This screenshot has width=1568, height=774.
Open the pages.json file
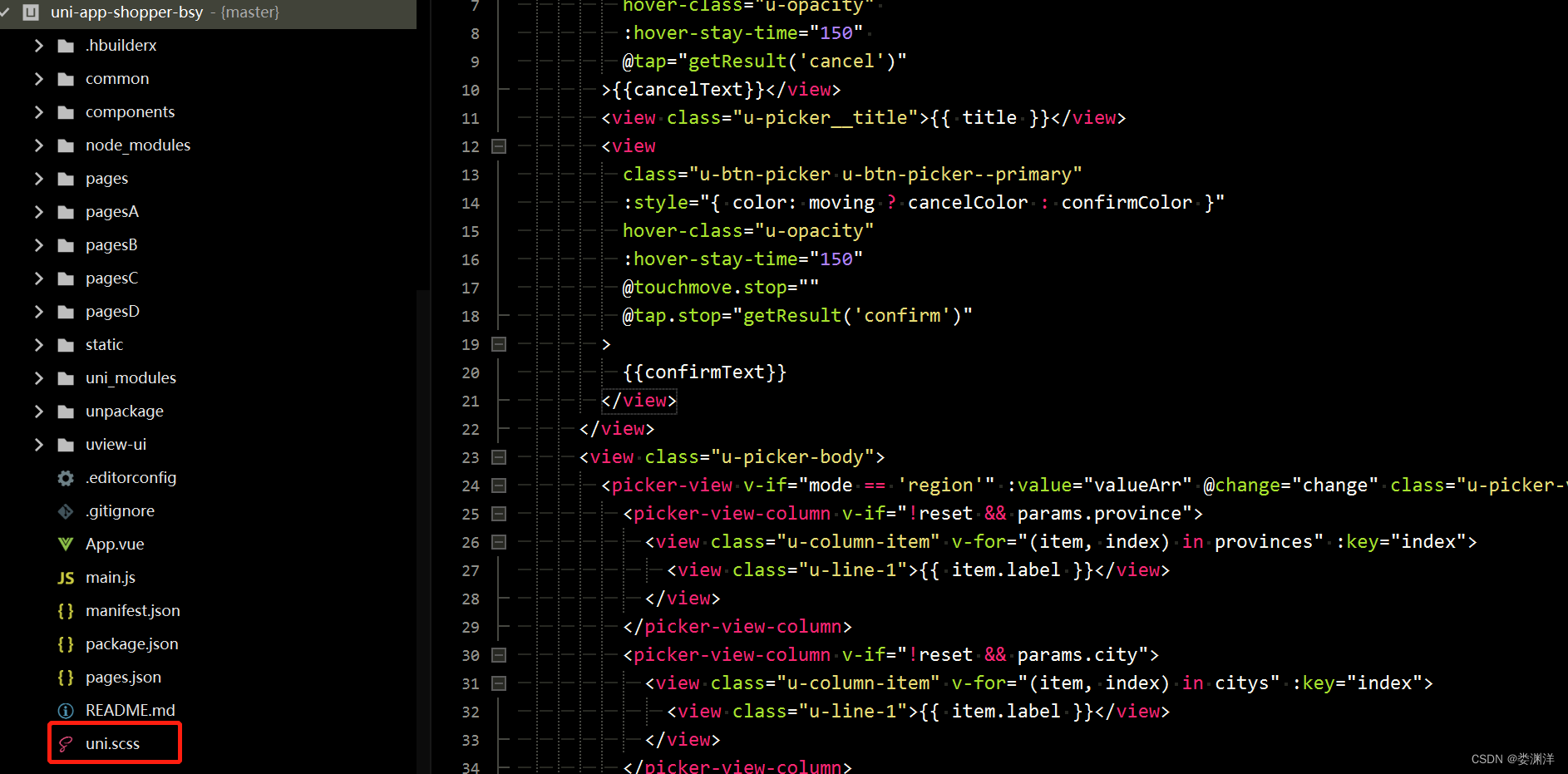point(124,678)
